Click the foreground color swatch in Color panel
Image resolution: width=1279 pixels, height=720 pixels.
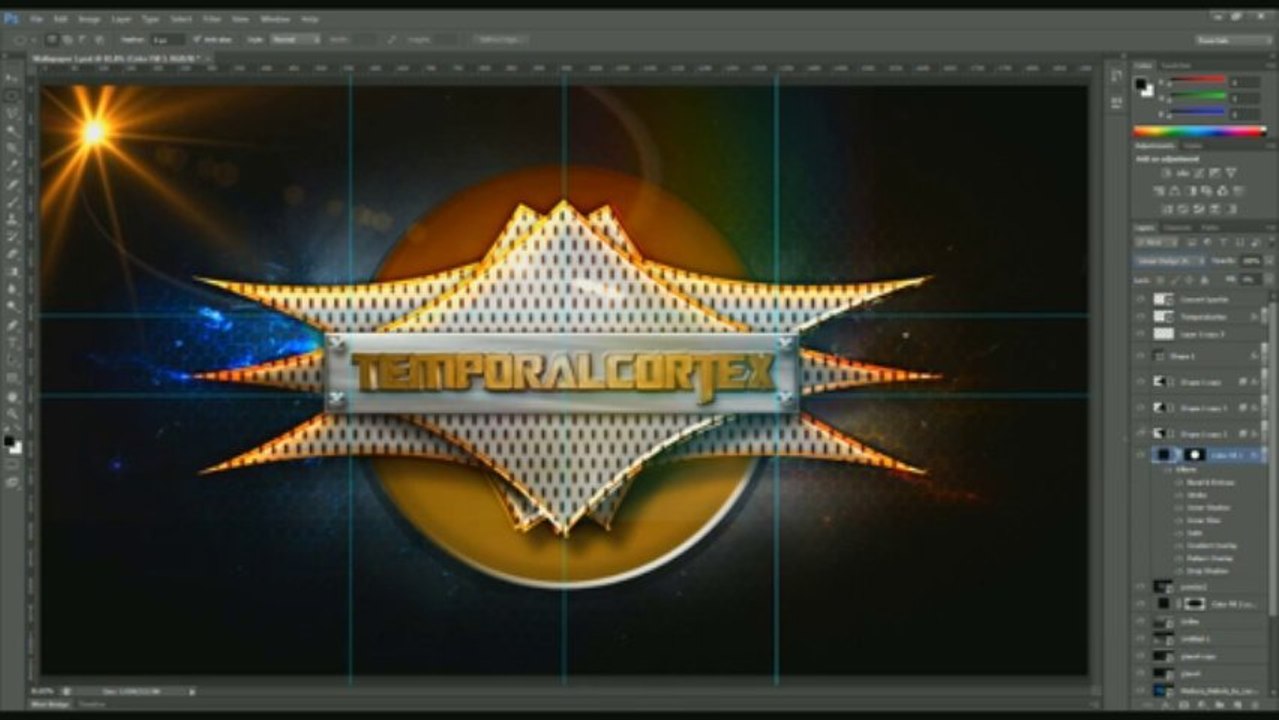click(x=1141, y=82)
